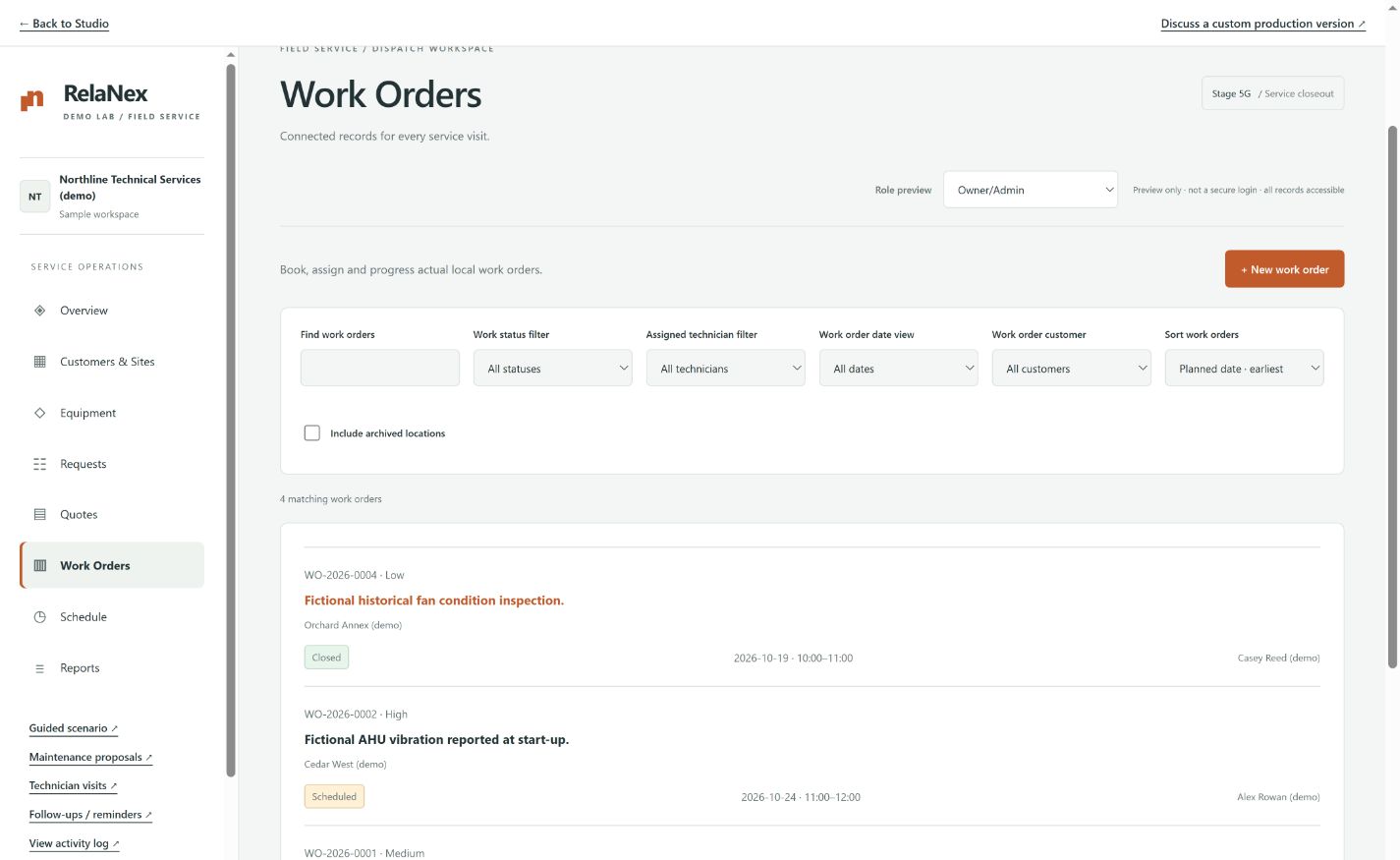Click the NT workspace avatar badge
This screenshot has width=1400, height=860.
coord(35,197)
